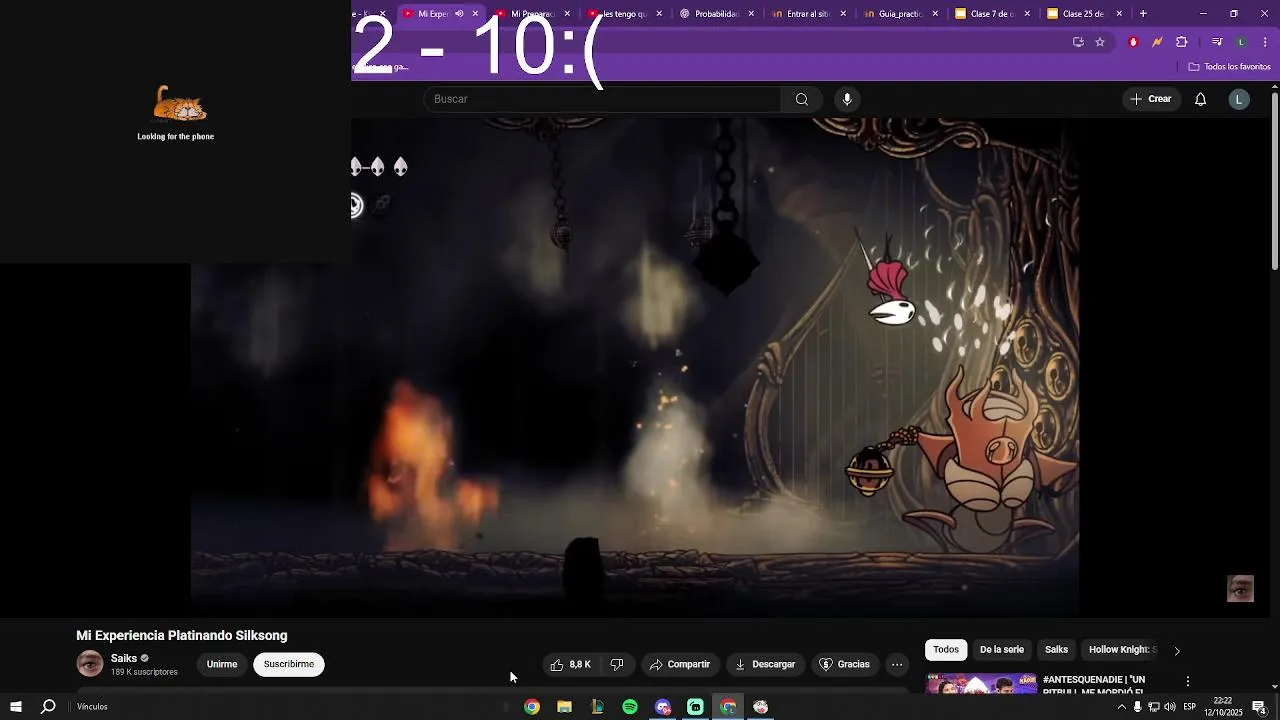Close the Mi Preparac tab
The height and width of the screenshot is (720, 1280).
pos(567,14)
